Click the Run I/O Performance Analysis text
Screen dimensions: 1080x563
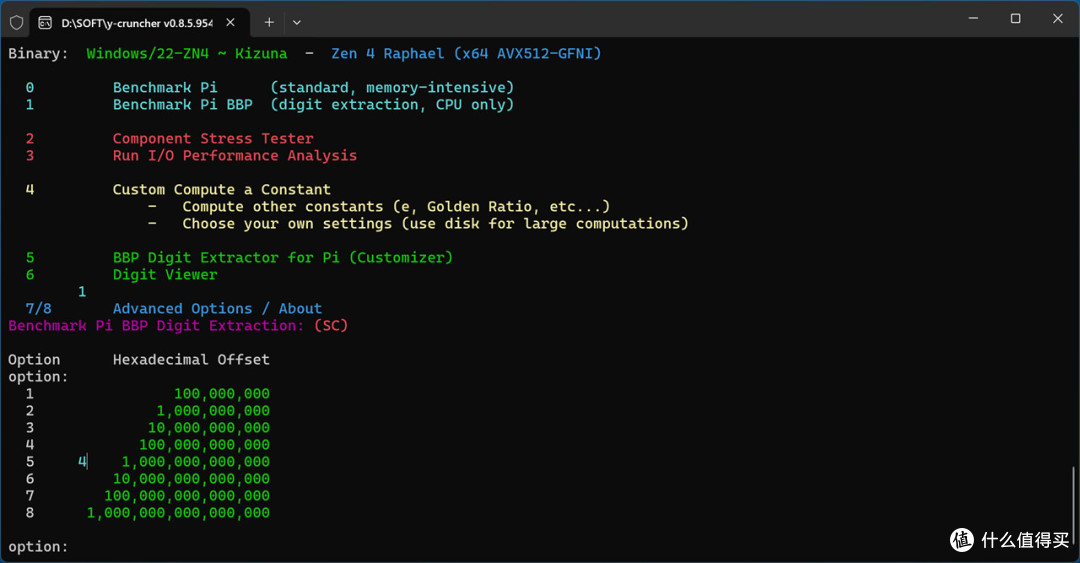pos(235,156)
